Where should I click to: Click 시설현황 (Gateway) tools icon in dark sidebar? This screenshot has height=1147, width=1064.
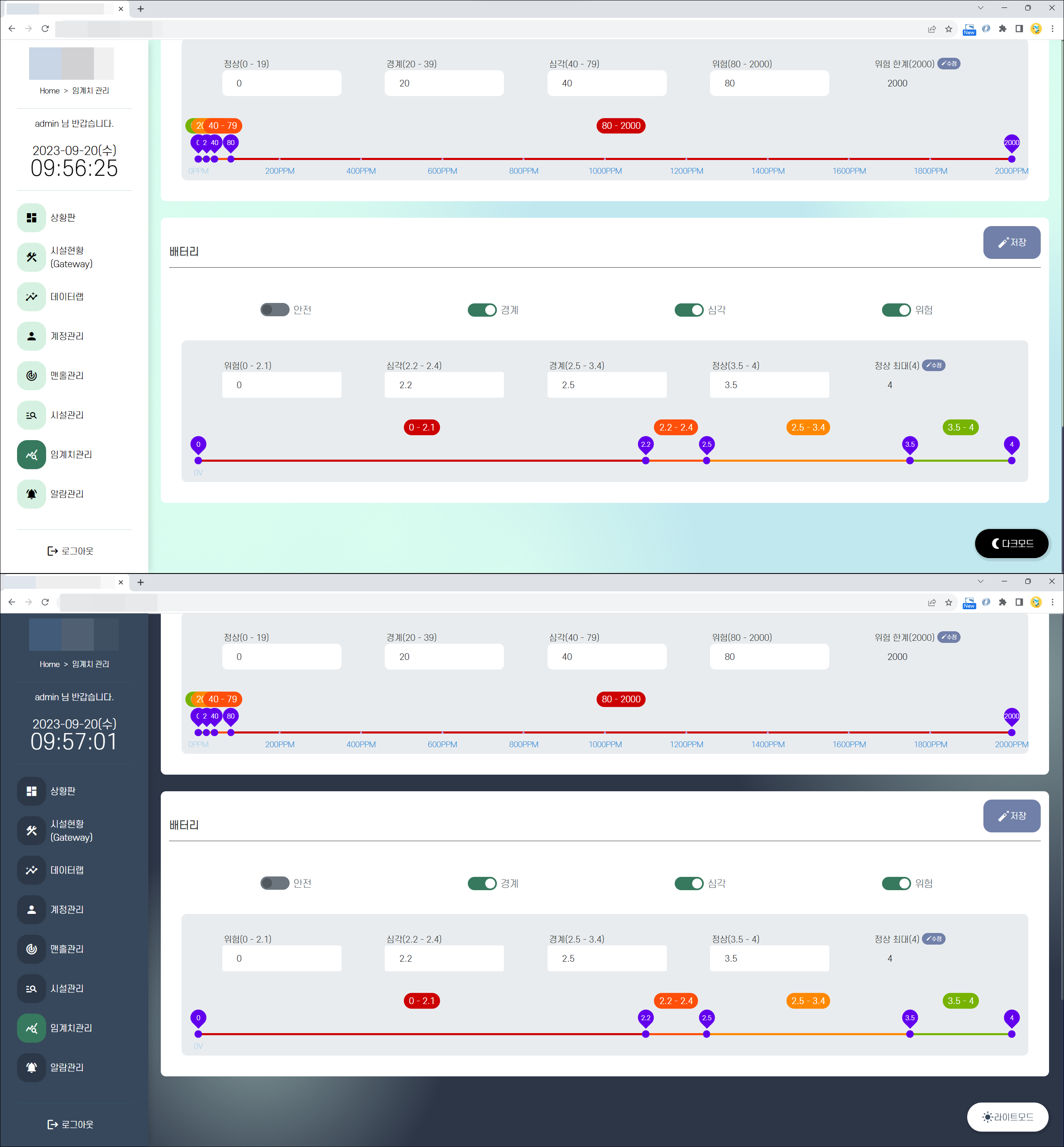click(31, 830)
